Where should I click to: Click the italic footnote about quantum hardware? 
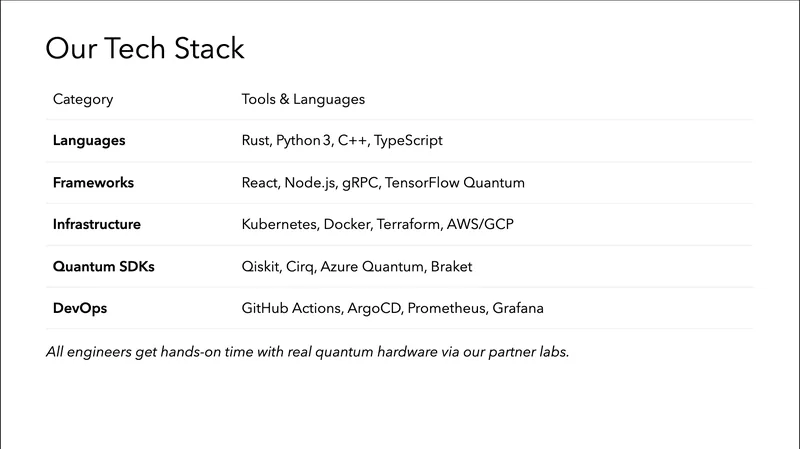tap(307, 352)
